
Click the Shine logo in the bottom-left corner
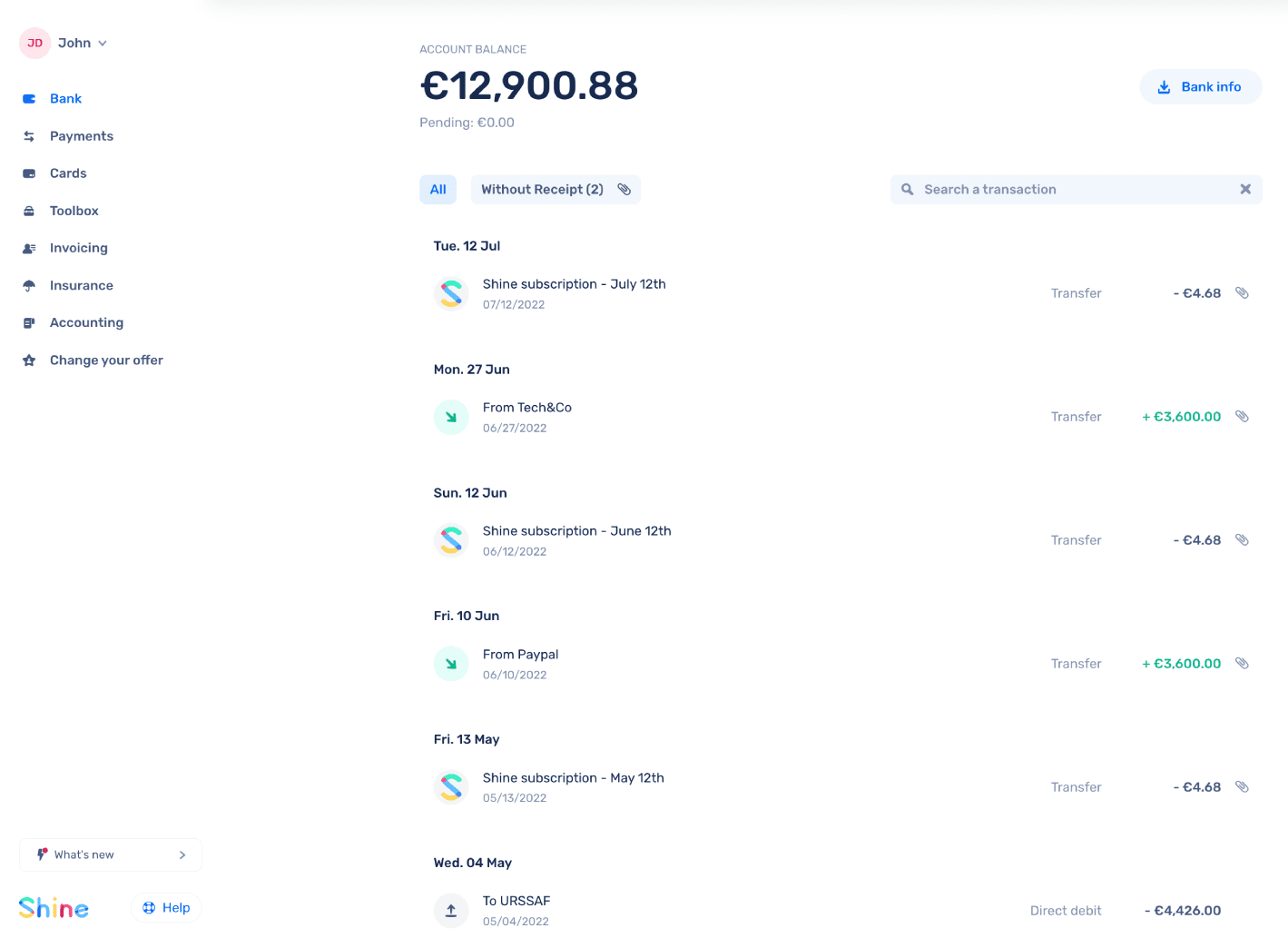point(54,908)
